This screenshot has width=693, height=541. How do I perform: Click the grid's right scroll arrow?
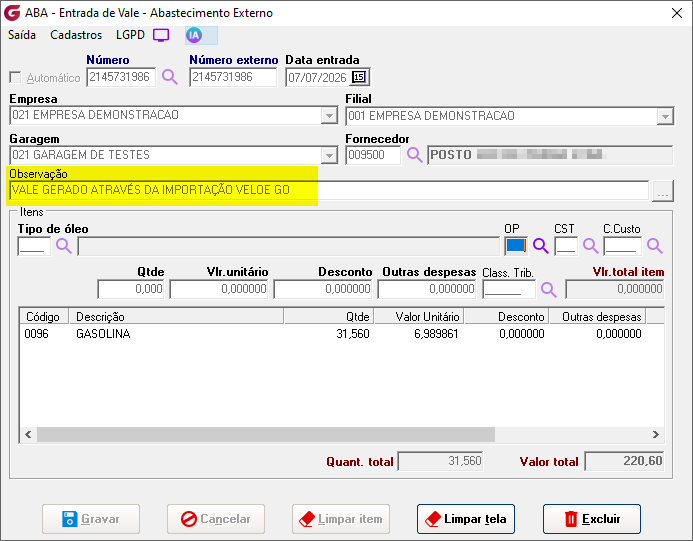655,434
